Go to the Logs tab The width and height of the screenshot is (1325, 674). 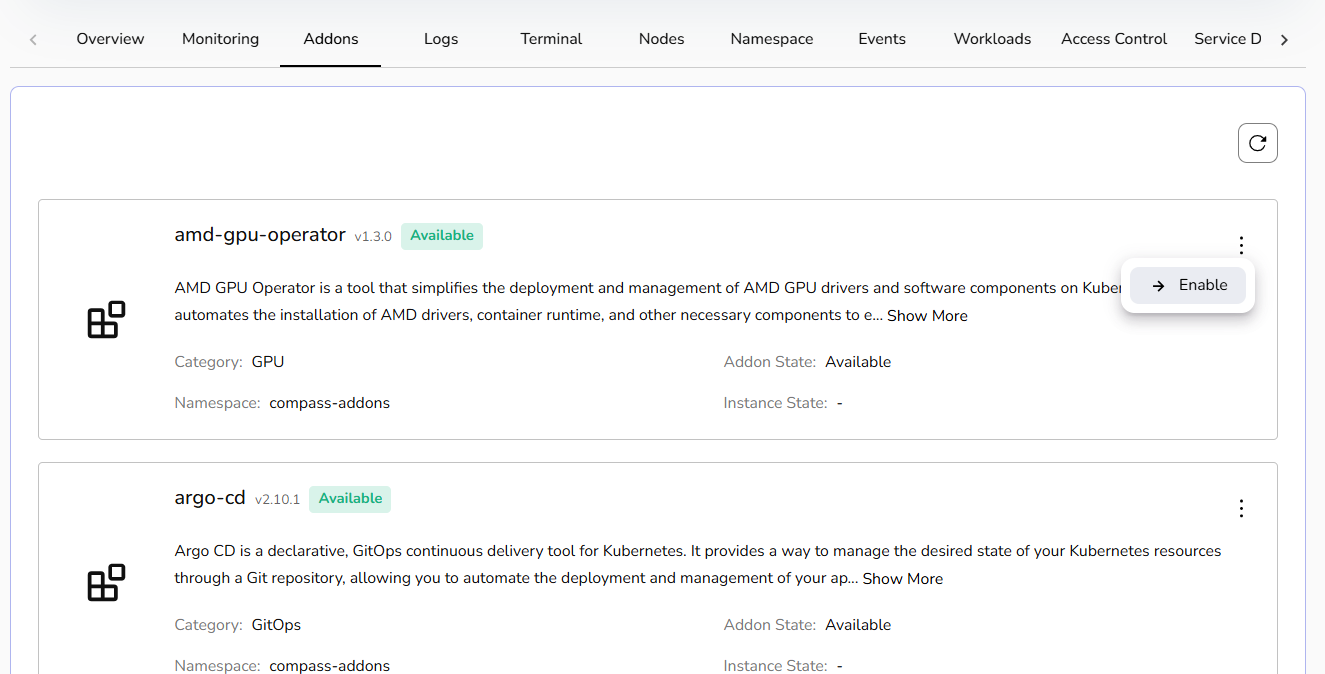pyautogui.click(x=440, y=39)
